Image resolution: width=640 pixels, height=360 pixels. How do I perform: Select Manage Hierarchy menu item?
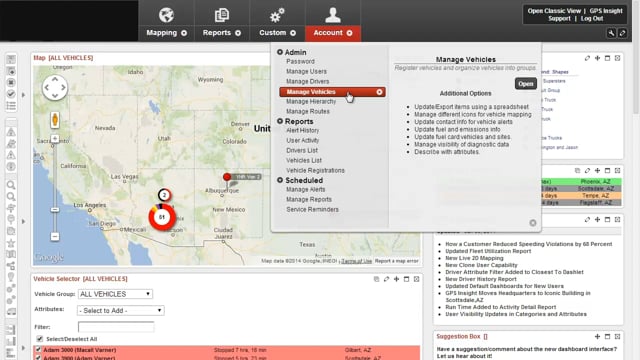click(x=311, y=101)
